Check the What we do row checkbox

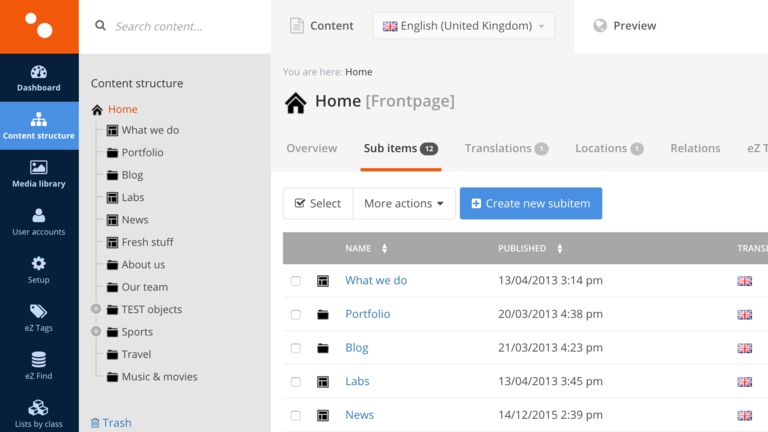click(x=296, y=281)
